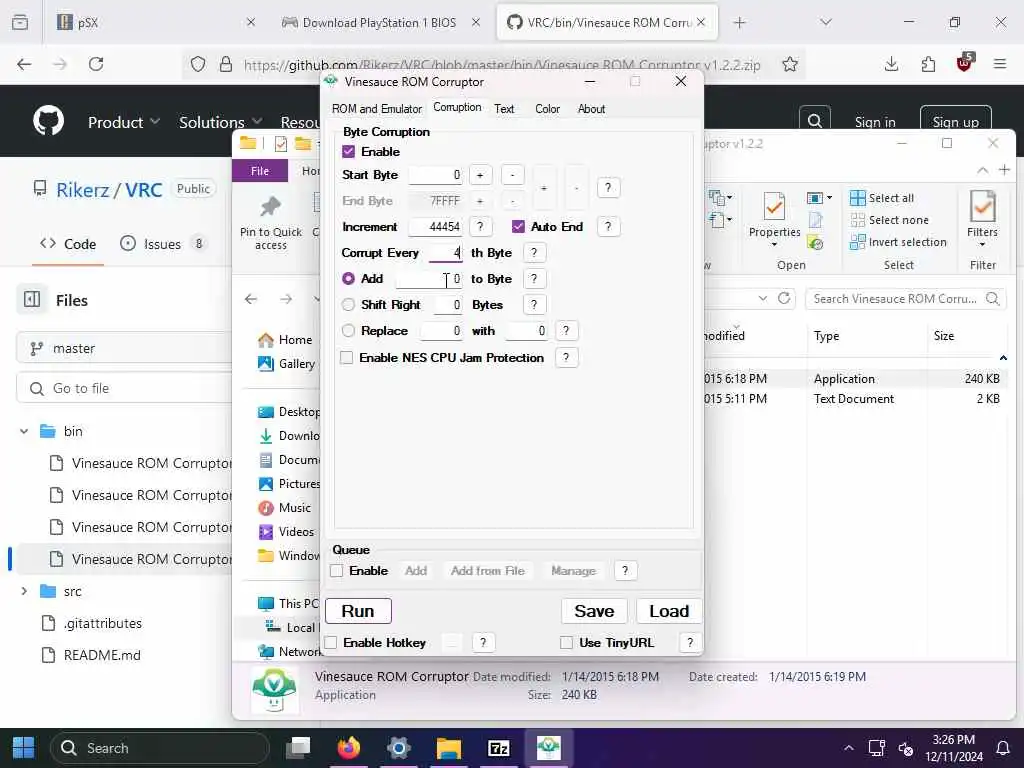Select the Shift Right radio option
Viewport: 1024px width, 768px height.
coord(349,305)
